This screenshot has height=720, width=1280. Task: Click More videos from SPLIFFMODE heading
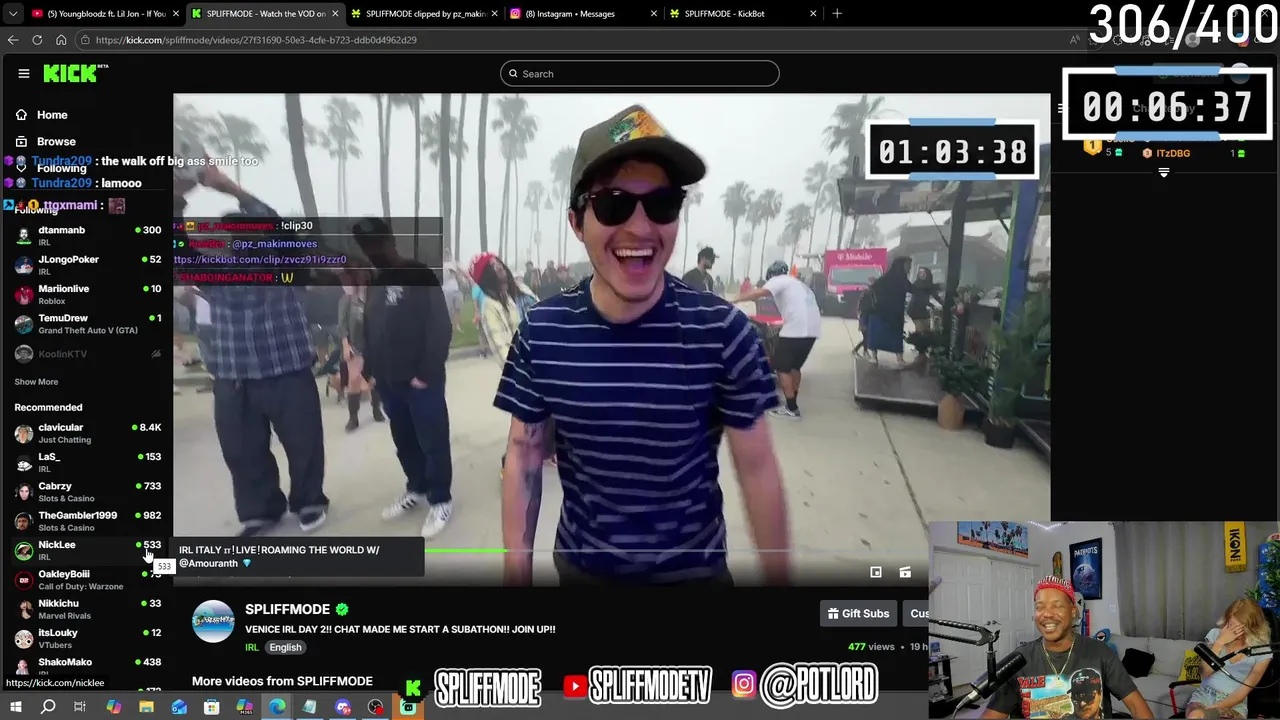(x=282, y=681)
